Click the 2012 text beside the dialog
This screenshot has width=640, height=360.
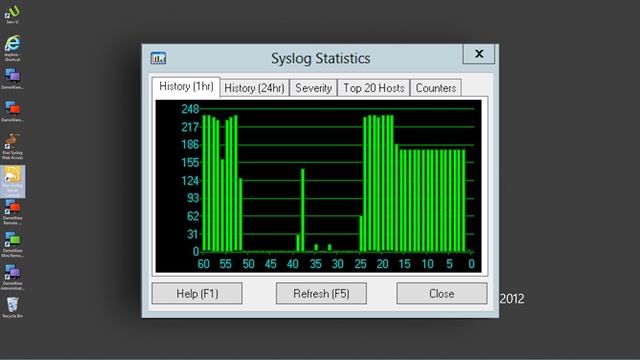click(512, 299)
